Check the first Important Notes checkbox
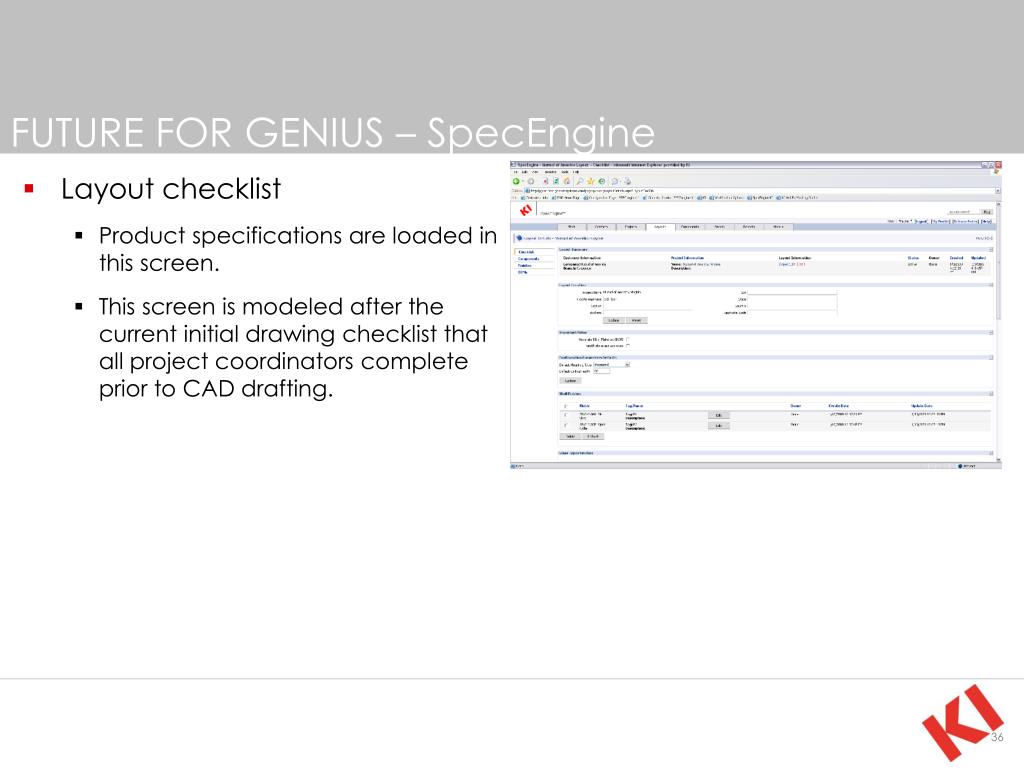This screenshot has width=1024, height=768. coord(628,339)
